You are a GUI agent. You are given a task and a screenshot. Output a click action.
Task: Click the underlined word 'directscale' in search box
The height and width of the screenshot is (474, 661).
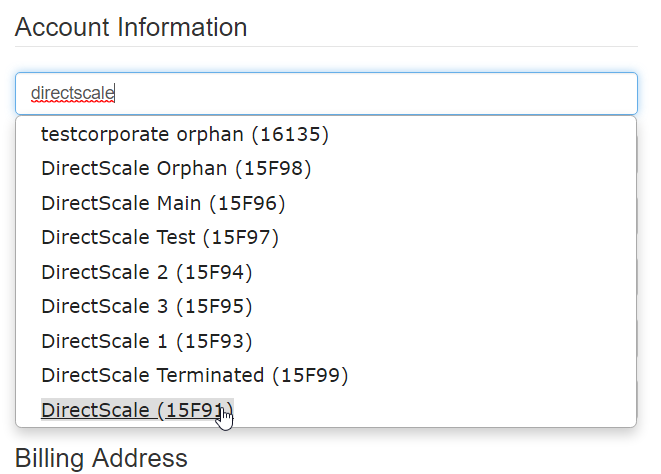click(73, 93)
